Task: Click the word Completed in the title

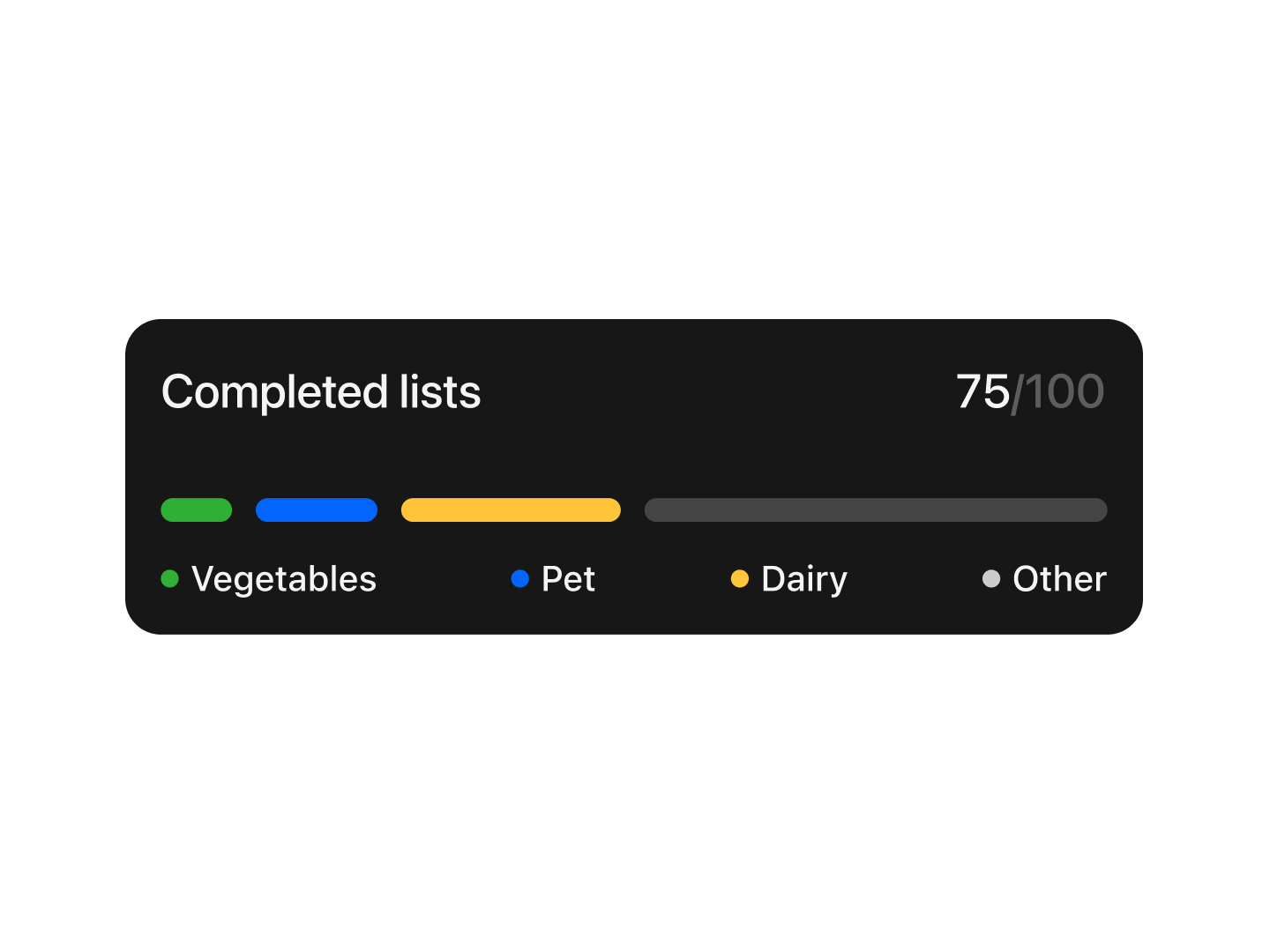Action: 274,392
